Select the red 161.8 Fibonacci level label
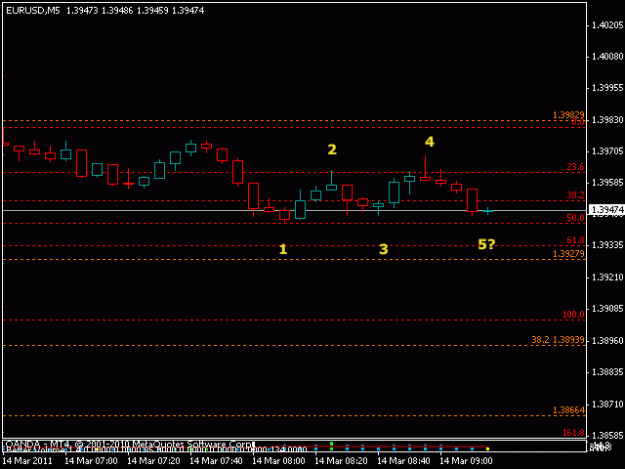 (574, 433)
